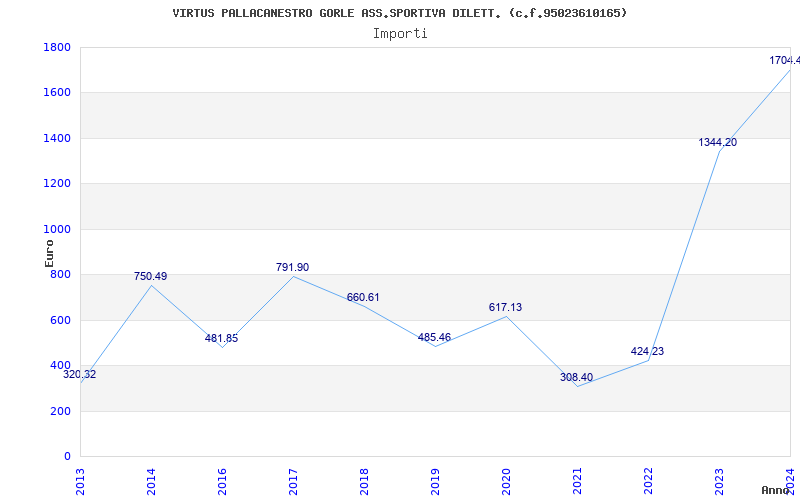The image size is (800, 500).
Task: Click y-axis value 0
Action: (67, 457)
